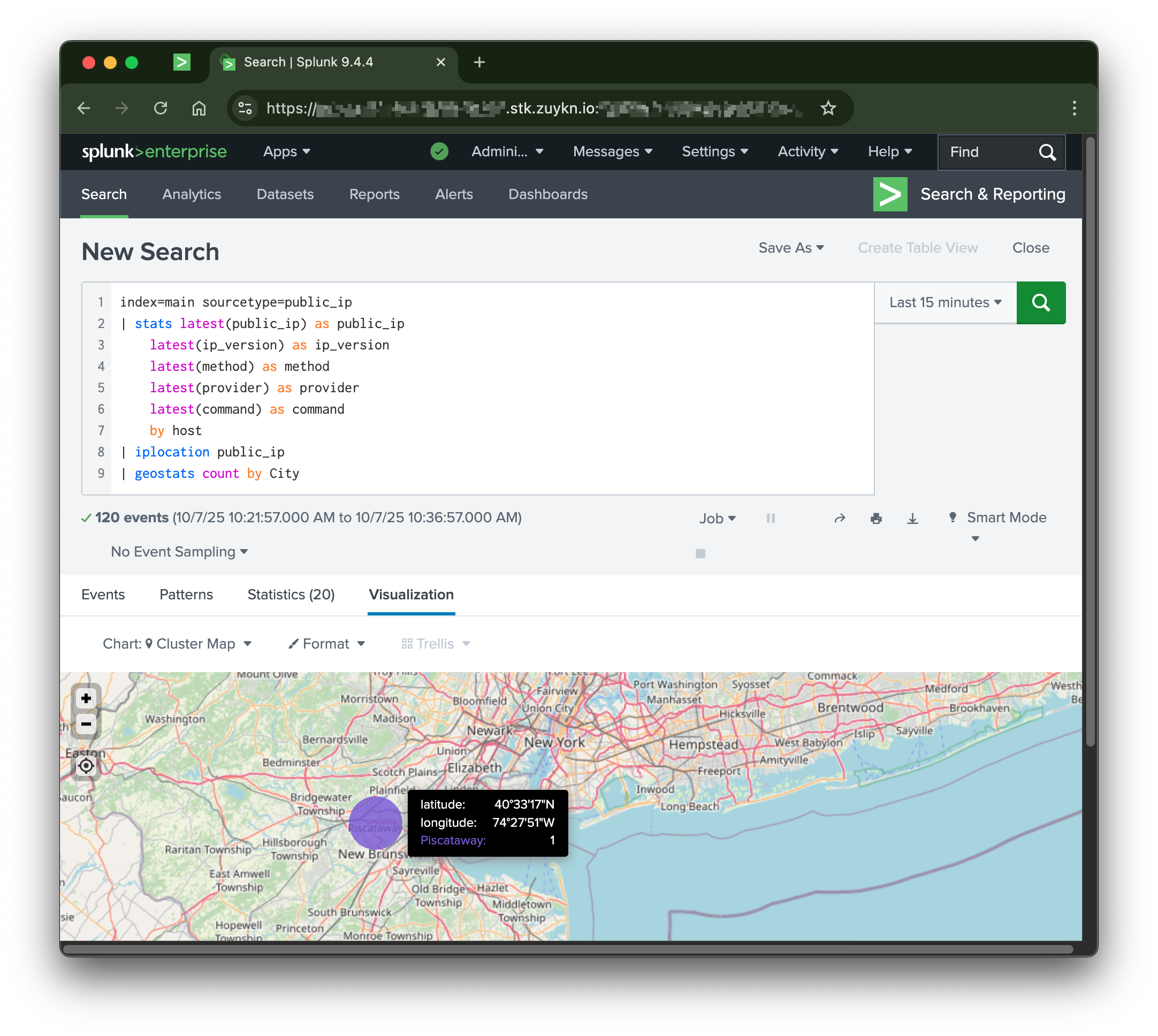Close the current search

[x=1031, y=248]
